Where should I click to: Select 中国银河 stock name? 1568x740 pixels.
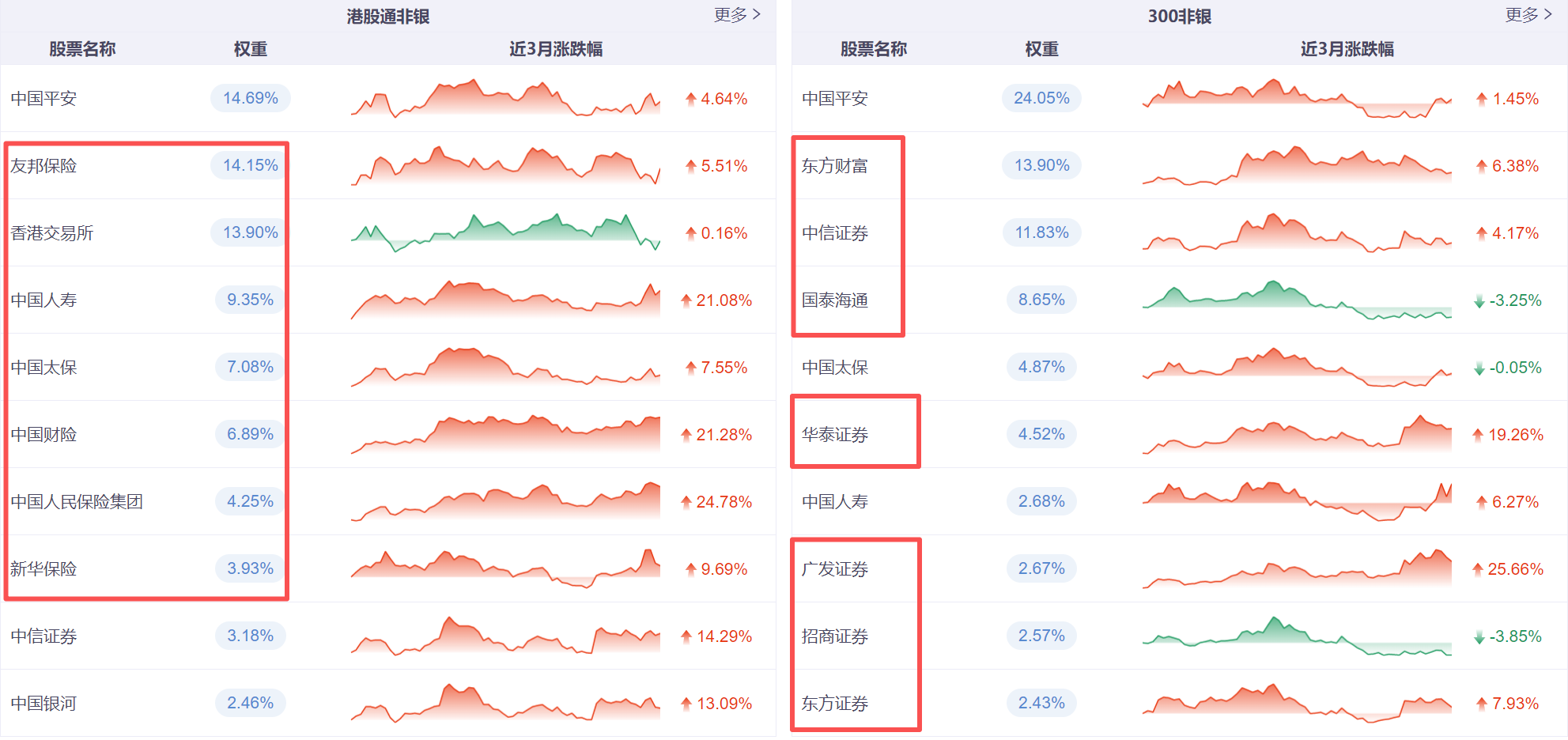tap(43, 704)
